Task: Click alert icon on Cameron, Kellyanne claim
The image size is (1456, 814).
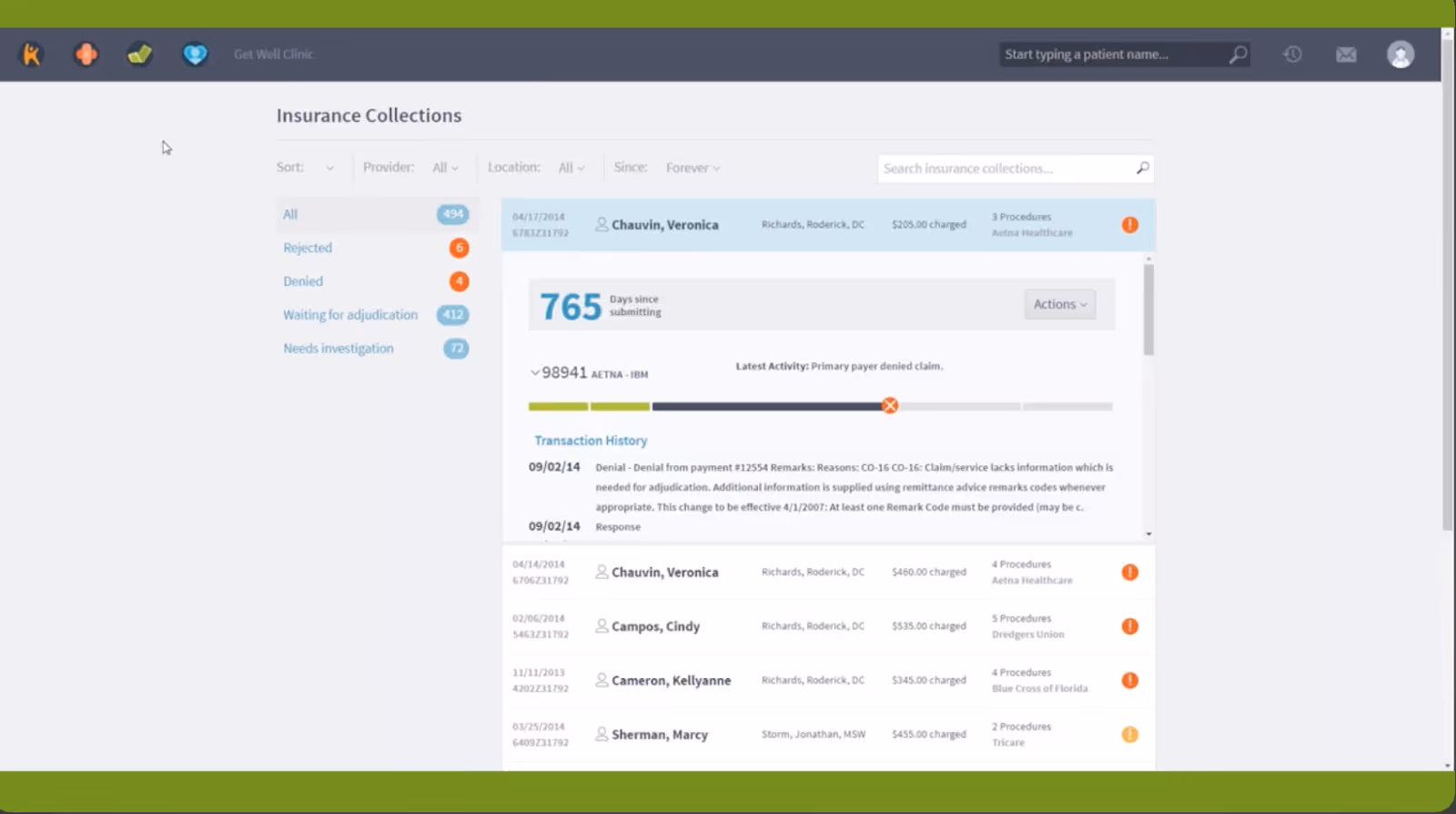Action: point(1129,680)
